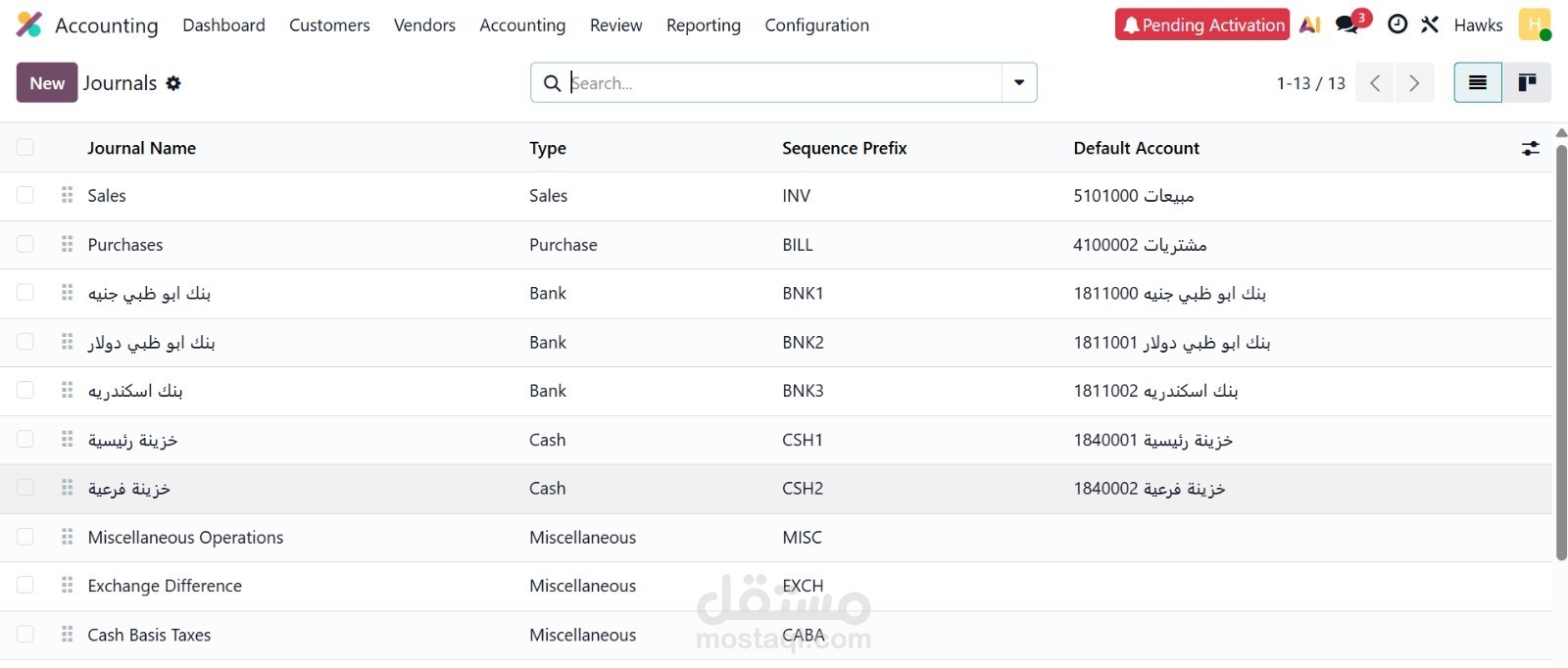The image size is (1568, 668).
Task: Check the Cash Basis Taxes row checkbox
Action: click(x=25, y=635)
